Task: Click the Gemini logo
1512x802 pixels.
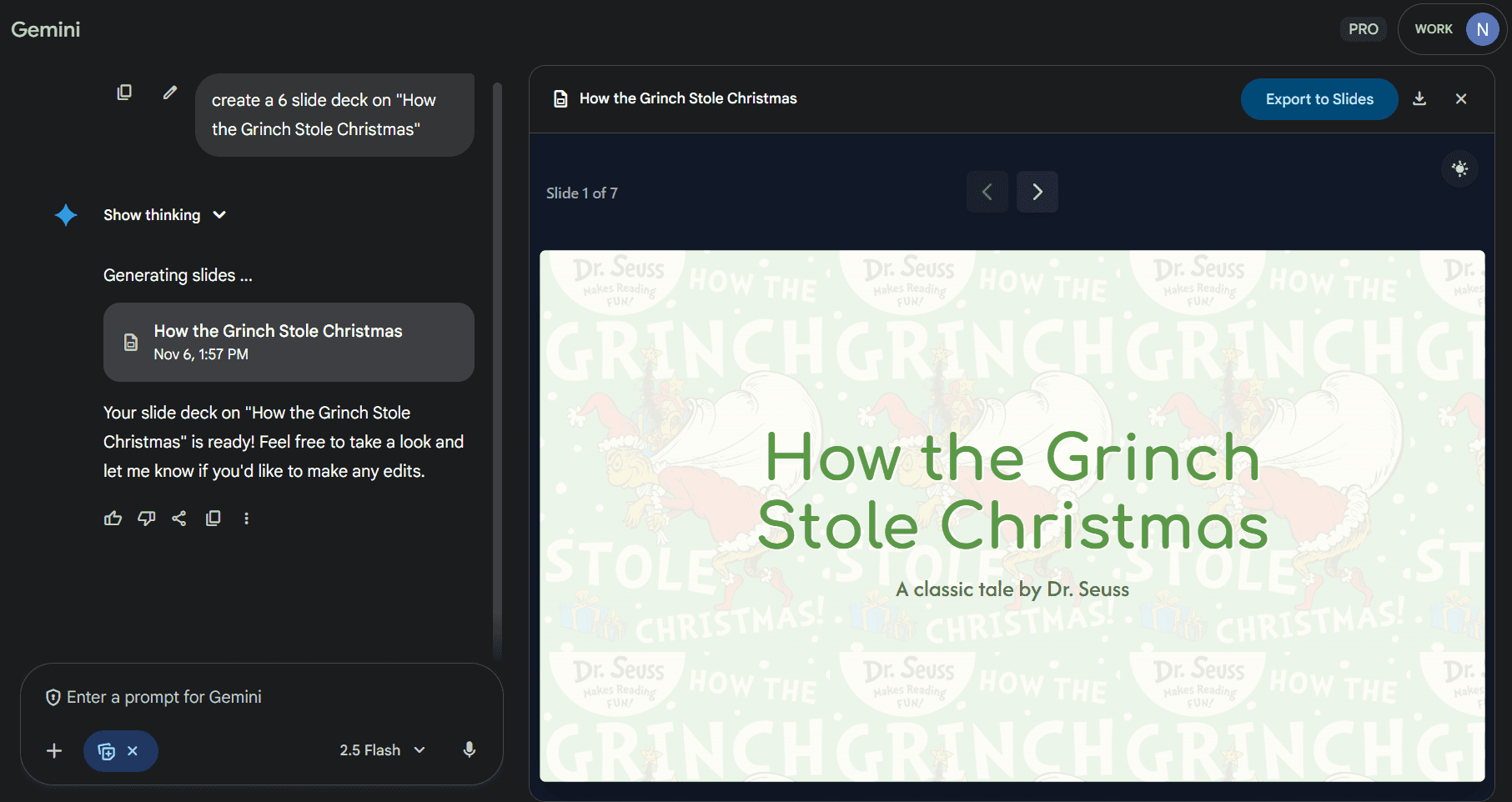Action: [x=46, y=30]
